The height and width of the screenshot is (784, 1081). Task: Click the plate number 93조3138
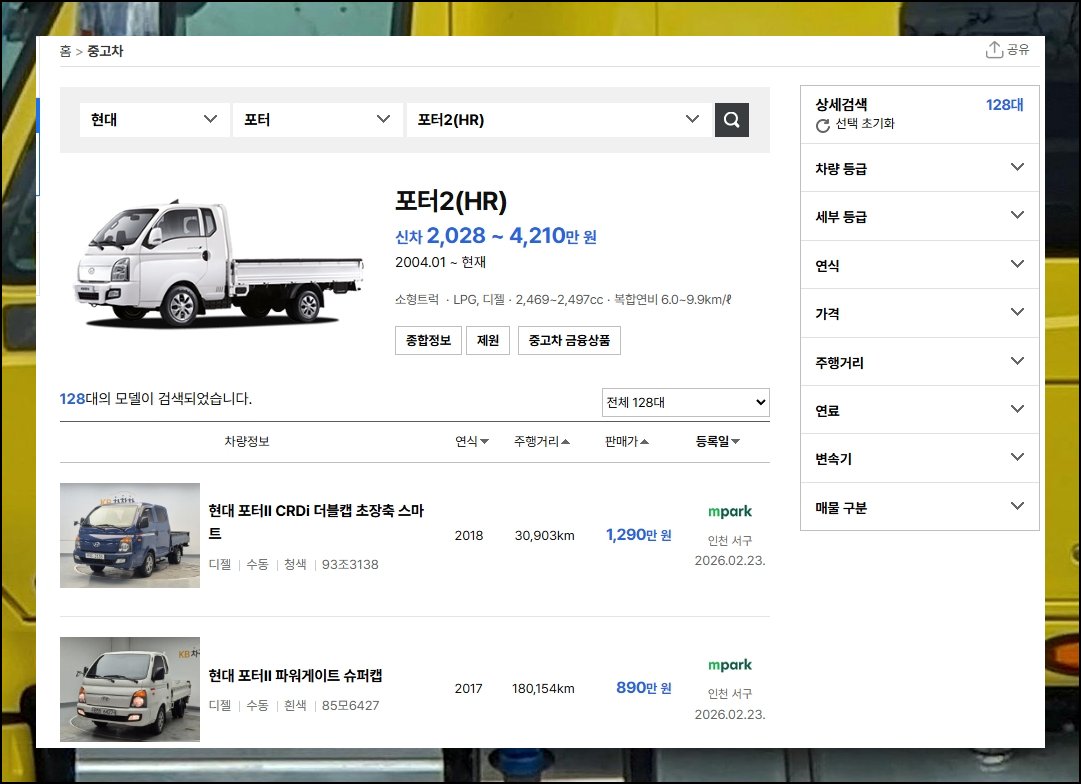tap(350, 565)
